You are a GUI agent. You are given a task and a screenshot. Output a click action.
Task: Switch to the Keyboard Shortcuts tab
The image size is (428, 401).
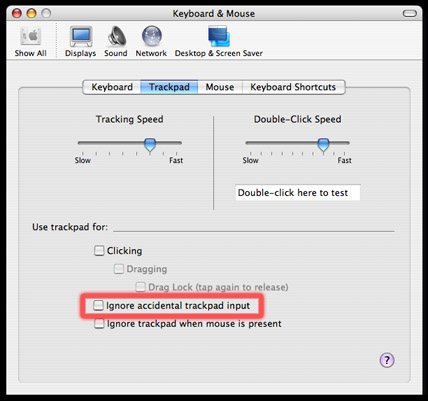293,87
